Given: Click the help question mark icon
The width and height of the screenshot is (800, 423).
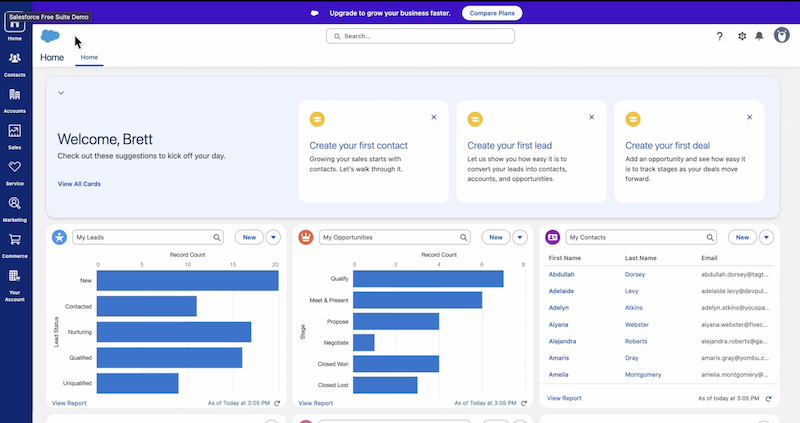Looking at the screenshot, I should (719, 36).
